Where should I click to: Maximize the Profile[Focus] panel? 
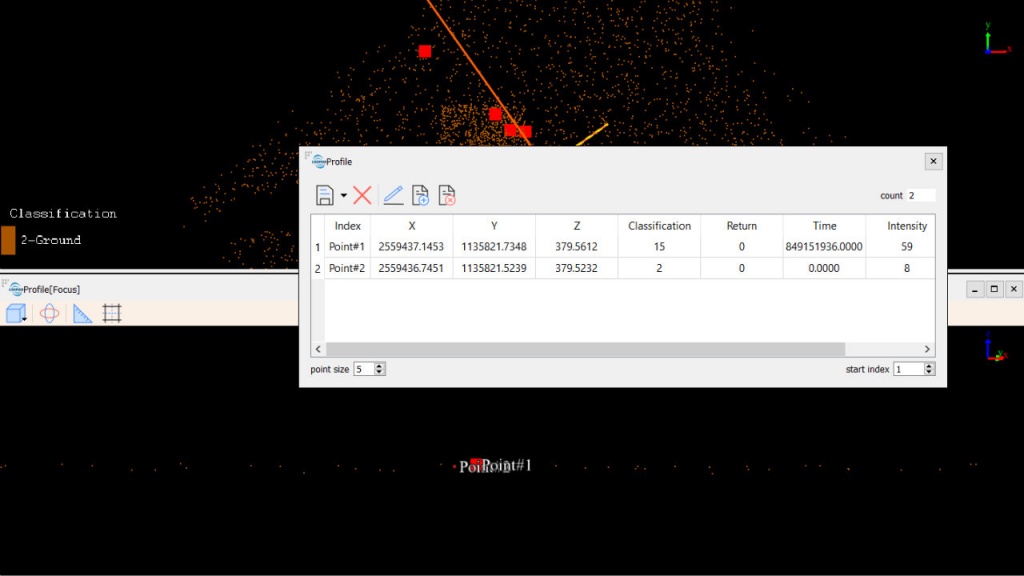[x=994, y=289]
